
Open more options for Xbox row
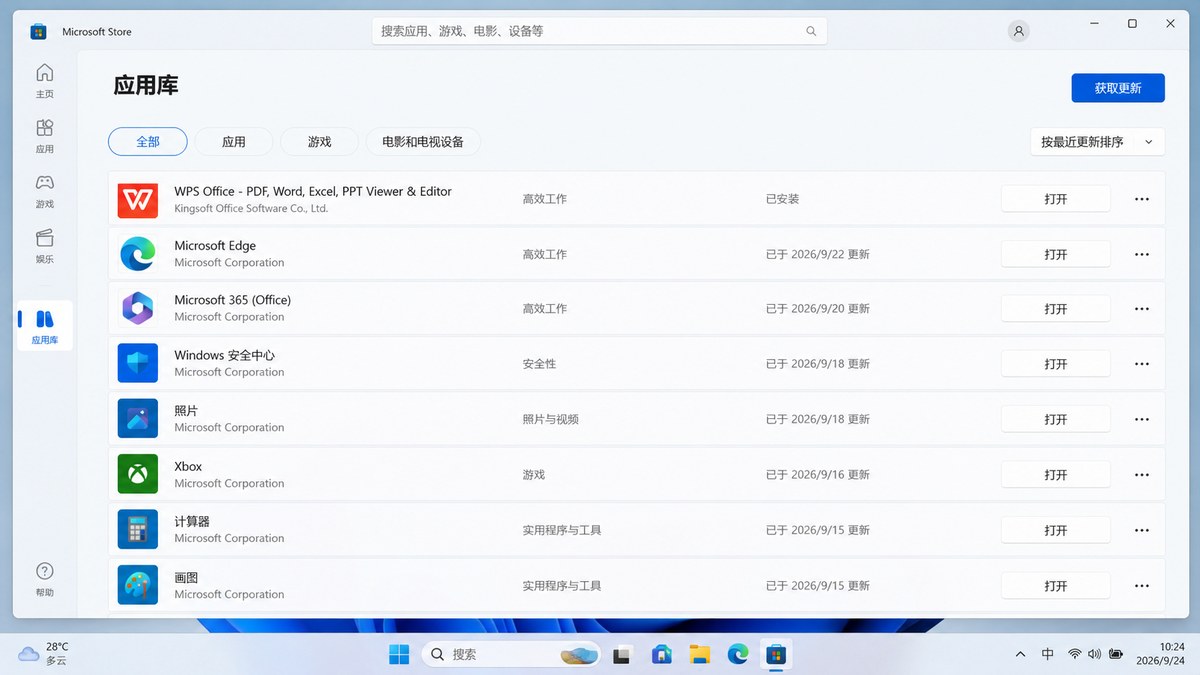(1142, 475)
